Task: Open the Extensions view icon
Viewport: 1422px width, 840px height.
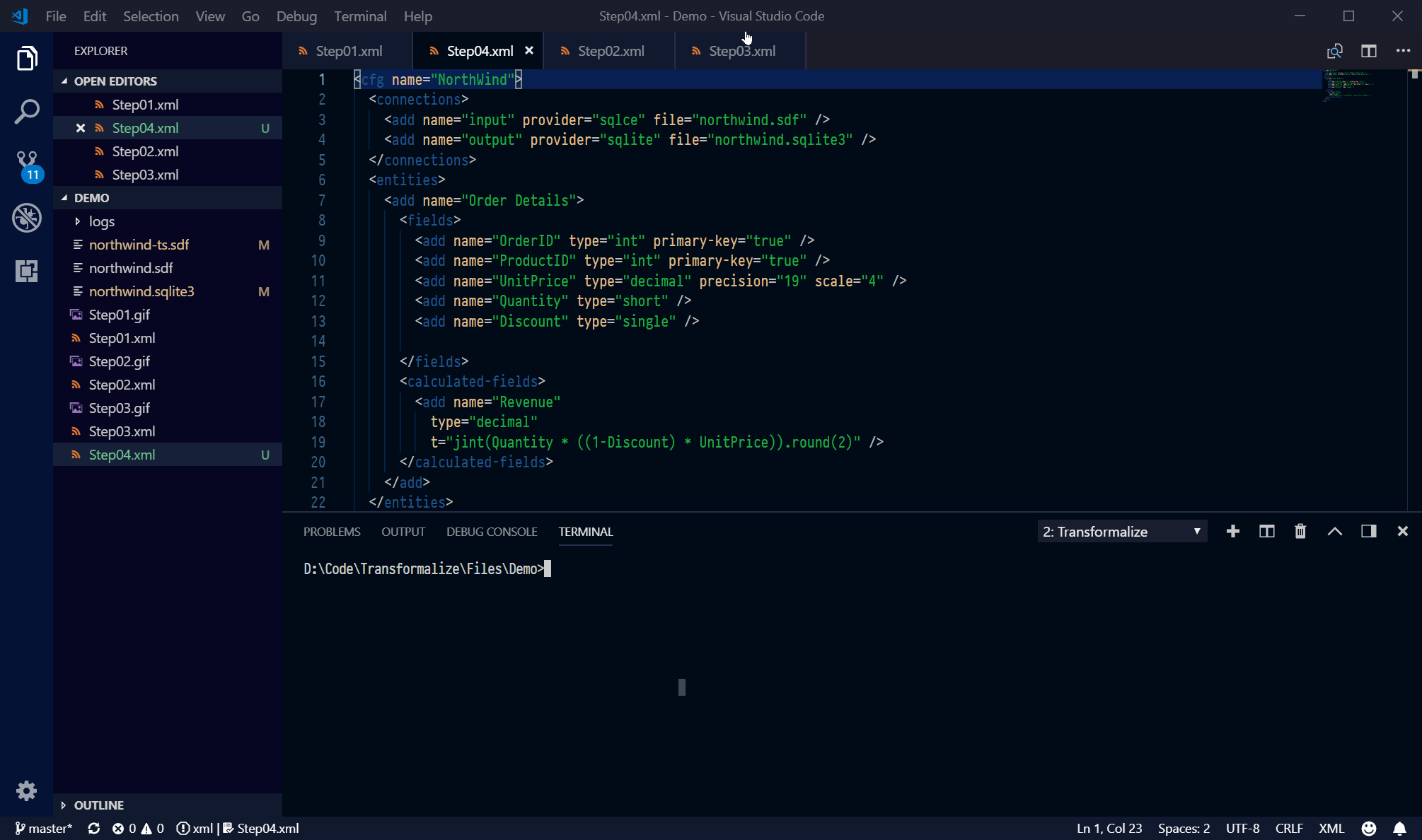Action: [x=27, y=271]
